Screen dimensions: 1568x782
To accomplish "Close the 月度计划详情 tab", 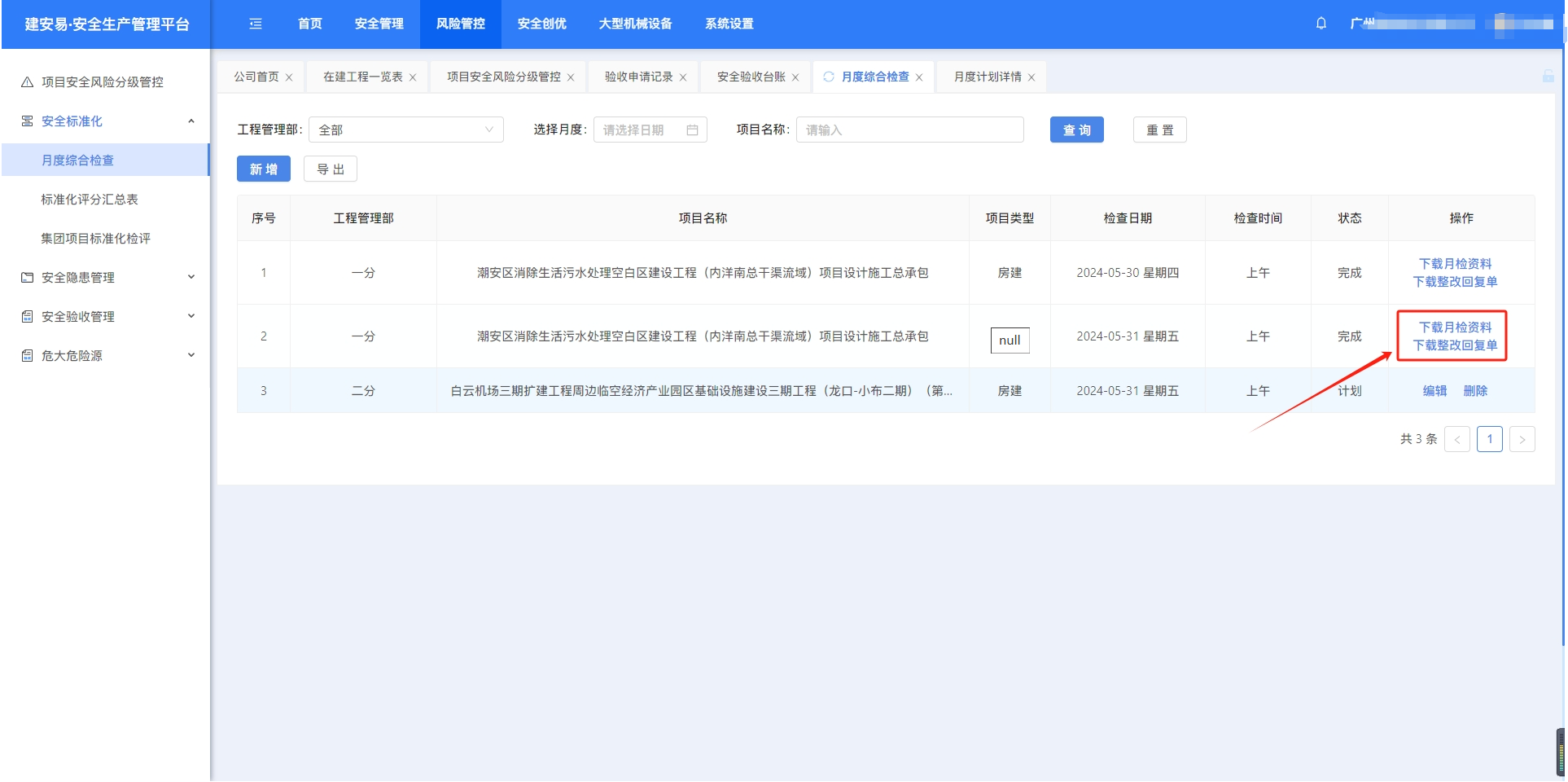I will (x=1031, y=77).
